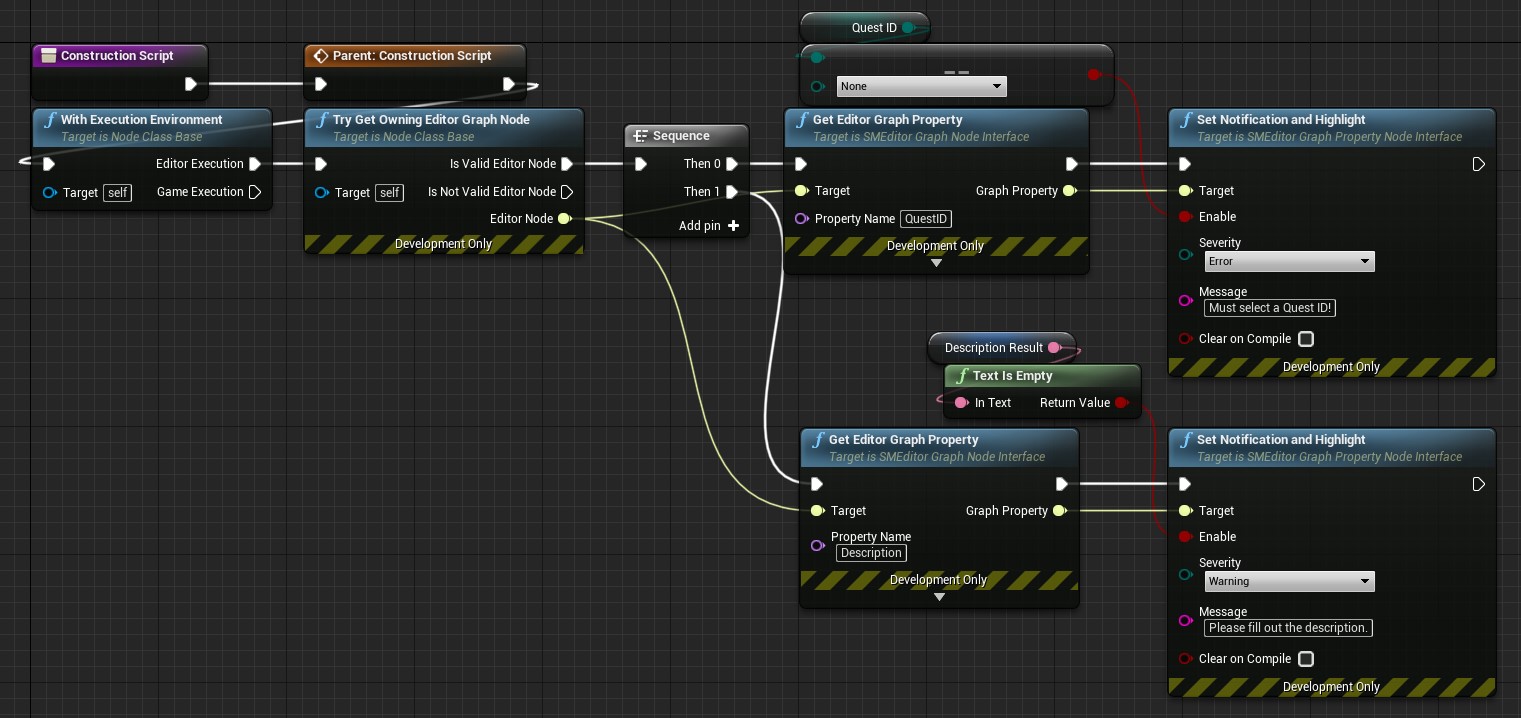
Task: Open the Severity dropdown set to Warning
Action: [x=1289, y=582]
